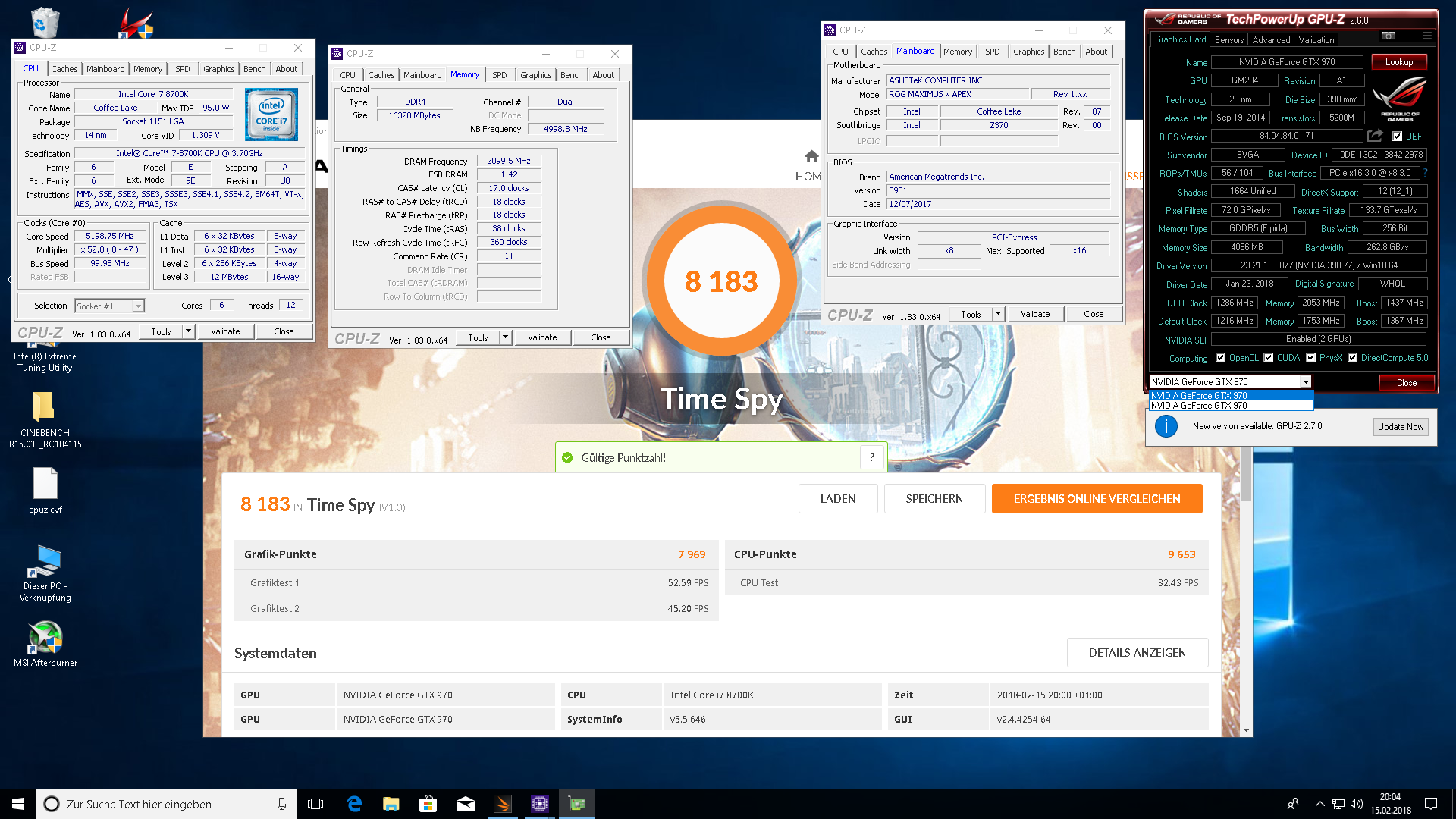Open the Mail app from taskbar
The height and width of the screenshot is (819, 1456).
[466, 804]
